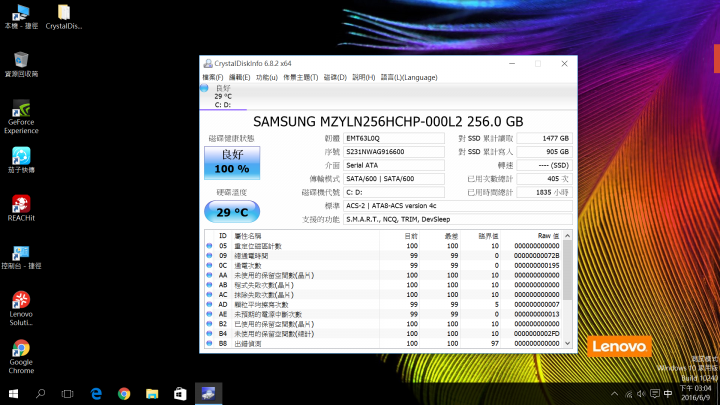The height and width of the screenshot is (405, 720).
Task: Select SMART attribute row ID 05
Action: (384, 246)
